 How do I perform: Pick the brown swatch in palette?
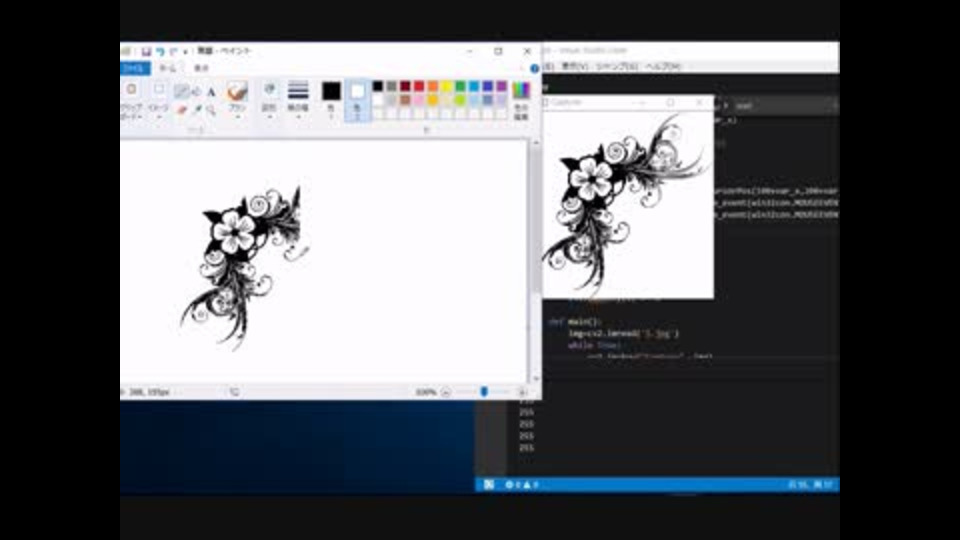point(405,100)
